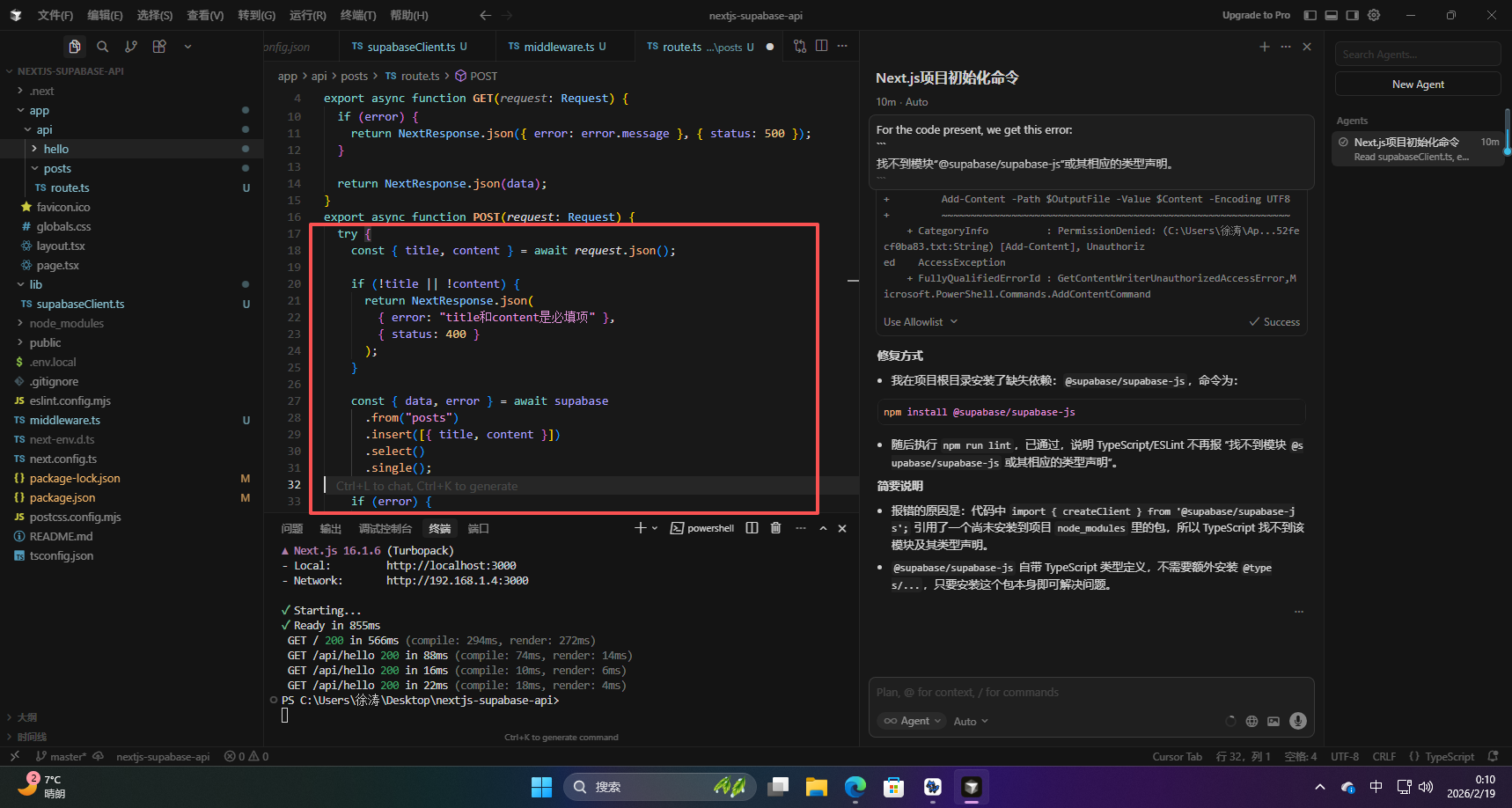1512x808 pixels.
Task: Open notifications bell in status bar
Action: pos(1494,757)
